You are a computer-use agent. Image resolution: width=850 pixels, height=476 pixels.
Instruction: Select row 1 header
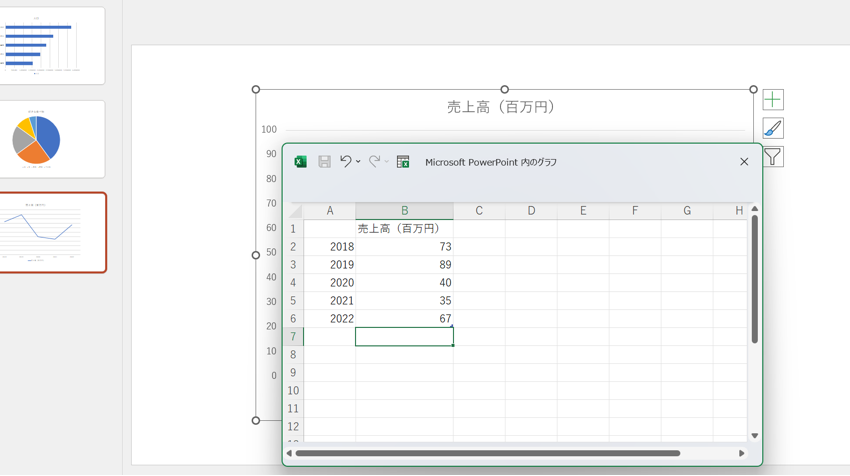click(x=293, y=229)
